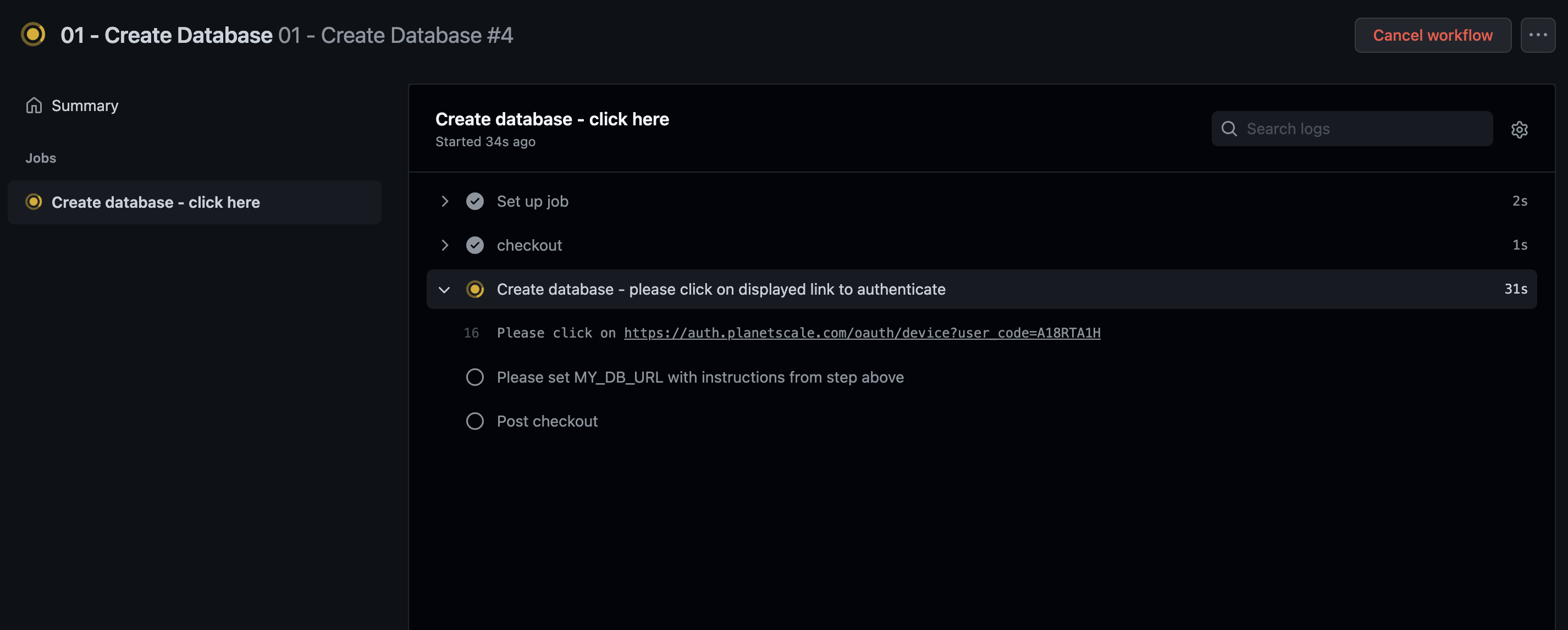Open the workflow options ellipsis menu
1568x630 pixels.
(1538, 35)
